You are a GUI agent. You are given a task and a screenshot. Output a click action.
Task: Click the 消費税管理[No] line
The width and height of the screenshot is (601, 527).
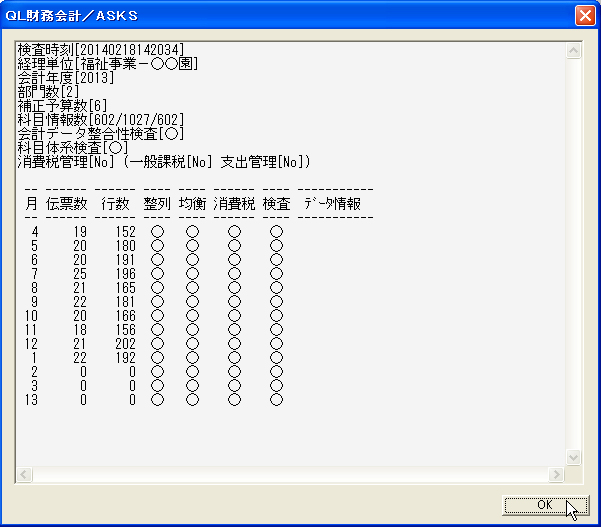click(x=164, y=162)
